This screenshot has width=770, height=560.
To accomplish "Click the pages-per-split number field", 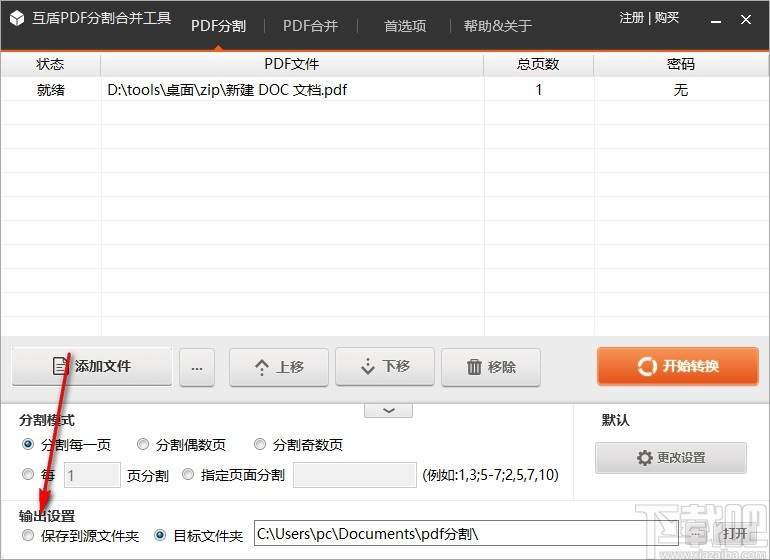I will pos(92,475).
